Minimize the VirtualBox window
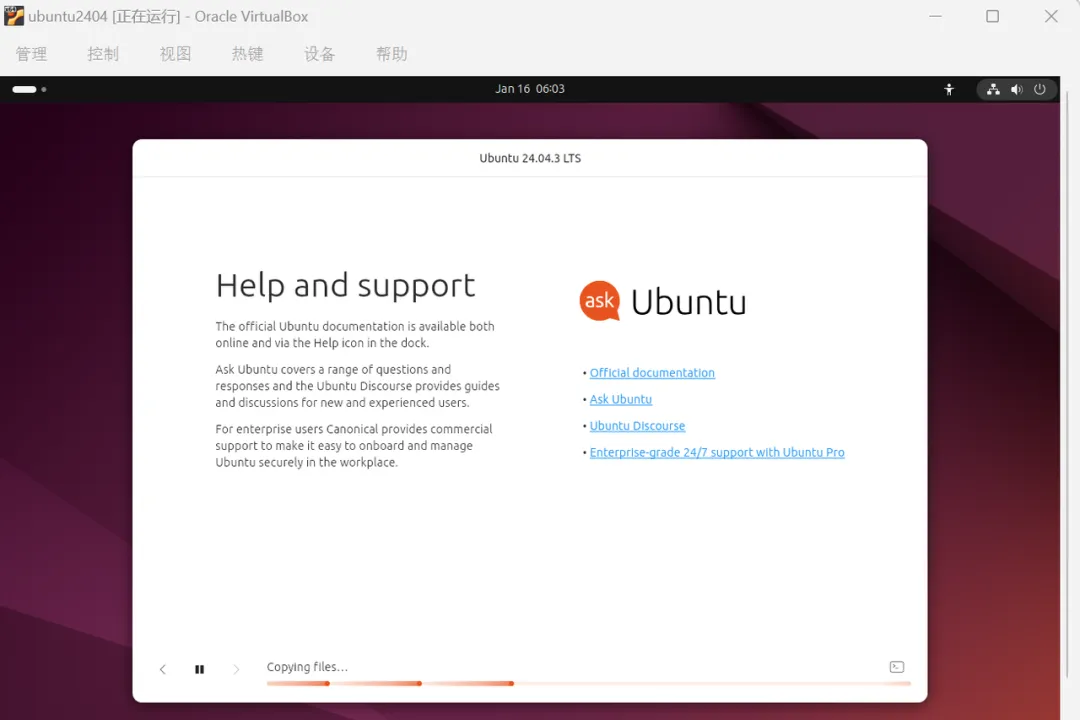The height and width of the screenshot is (720, 1080). 935,16
